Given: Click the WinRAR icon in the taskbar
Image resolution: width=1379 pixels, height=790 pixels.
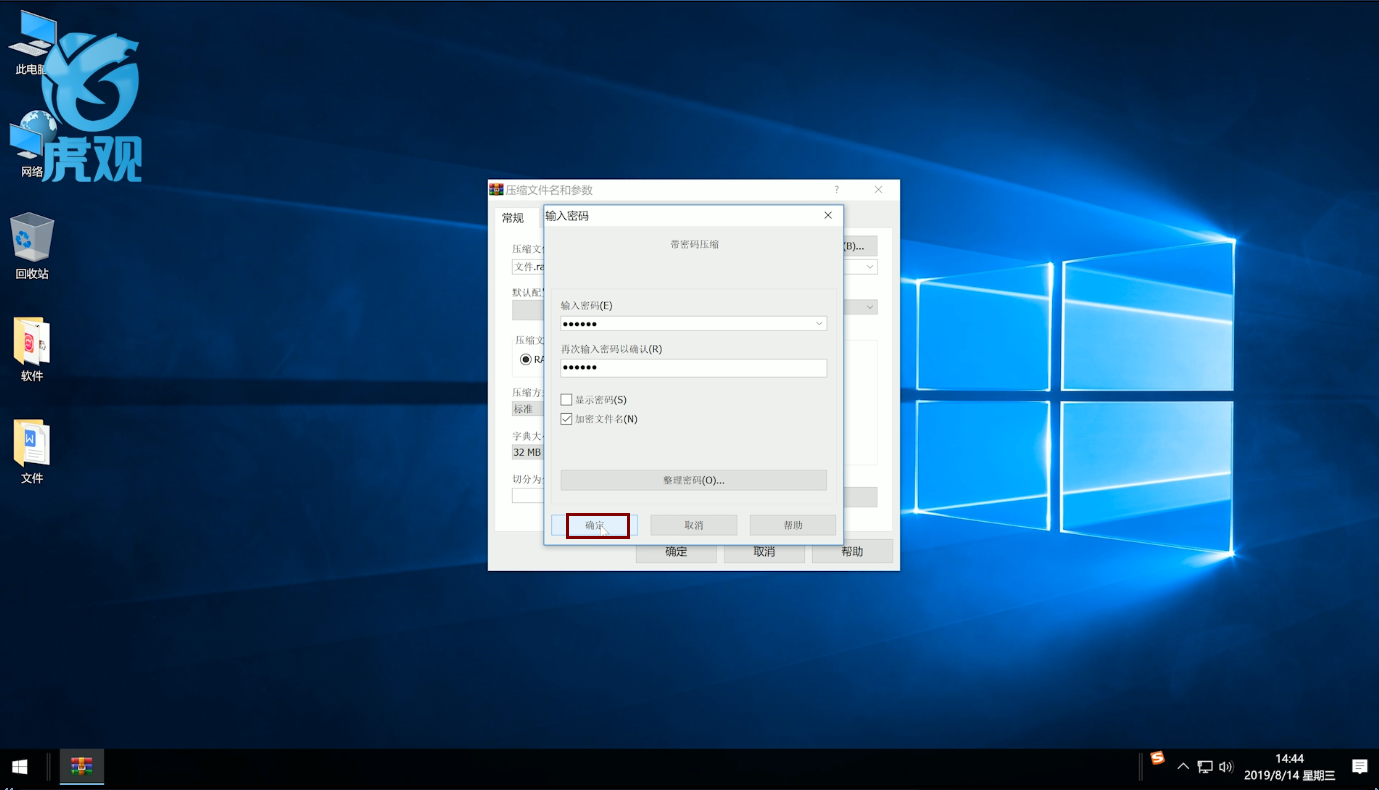Looking at the screenshot, I should point(81,767).
